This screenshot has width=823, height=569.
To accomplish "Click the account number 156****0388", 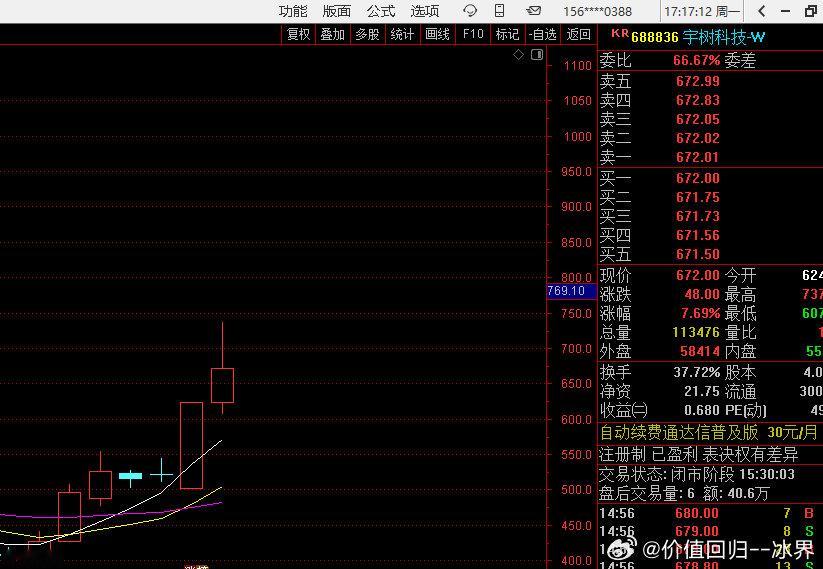I will pos(597,12).
